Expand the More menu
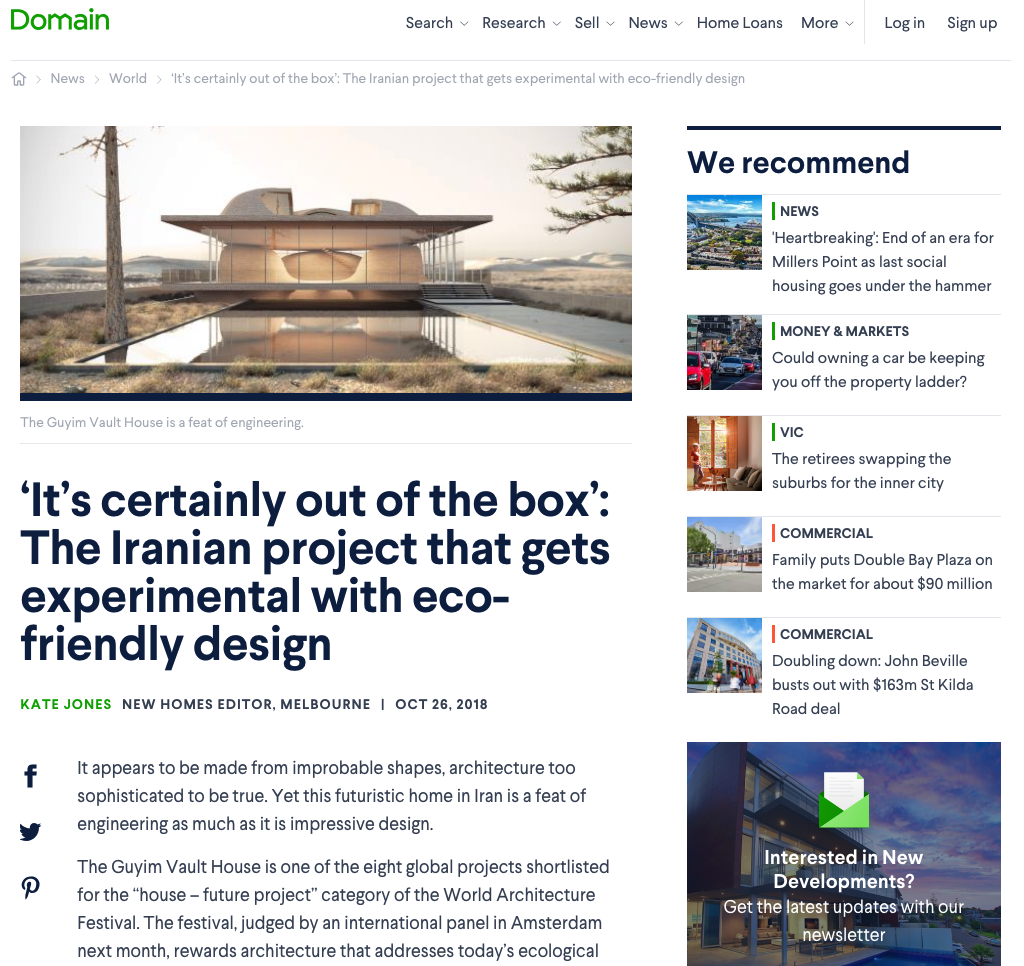 tap(827, 23)
